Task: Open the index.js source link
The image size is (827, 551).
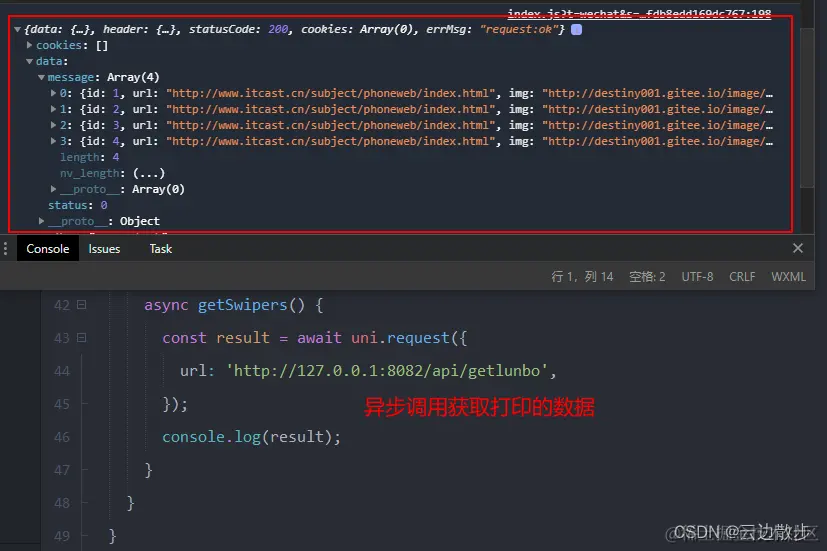Action: click(639, 13)
